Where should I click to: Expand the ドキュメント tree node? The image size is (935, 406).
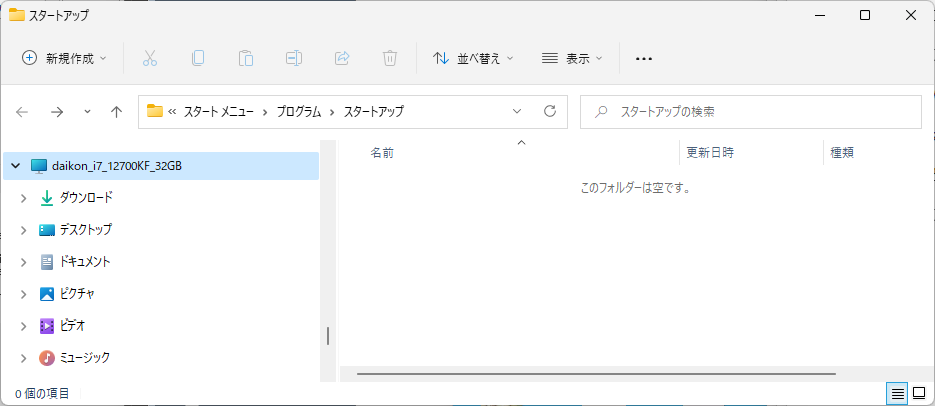click(x=24, y=262)
